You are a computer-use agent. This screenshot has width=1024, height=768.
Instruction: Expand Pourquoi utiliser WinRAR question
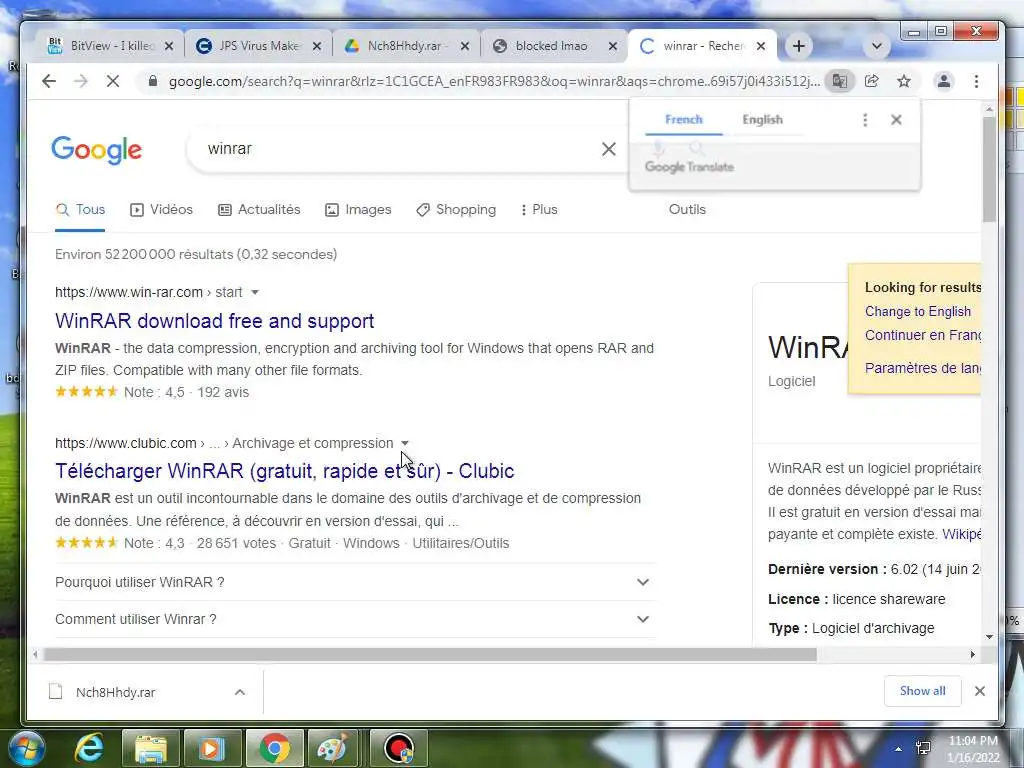pos(355,582)
